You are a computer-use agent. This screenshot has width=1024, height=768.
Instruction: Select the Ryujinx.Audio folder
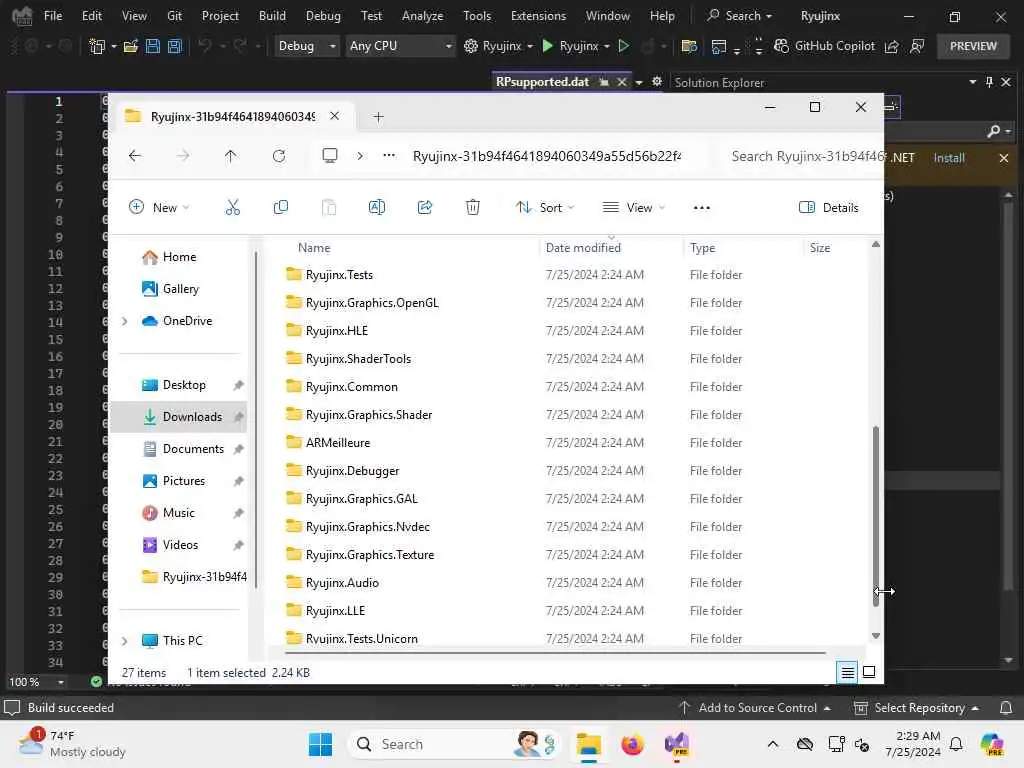click(x=342, y=583)
